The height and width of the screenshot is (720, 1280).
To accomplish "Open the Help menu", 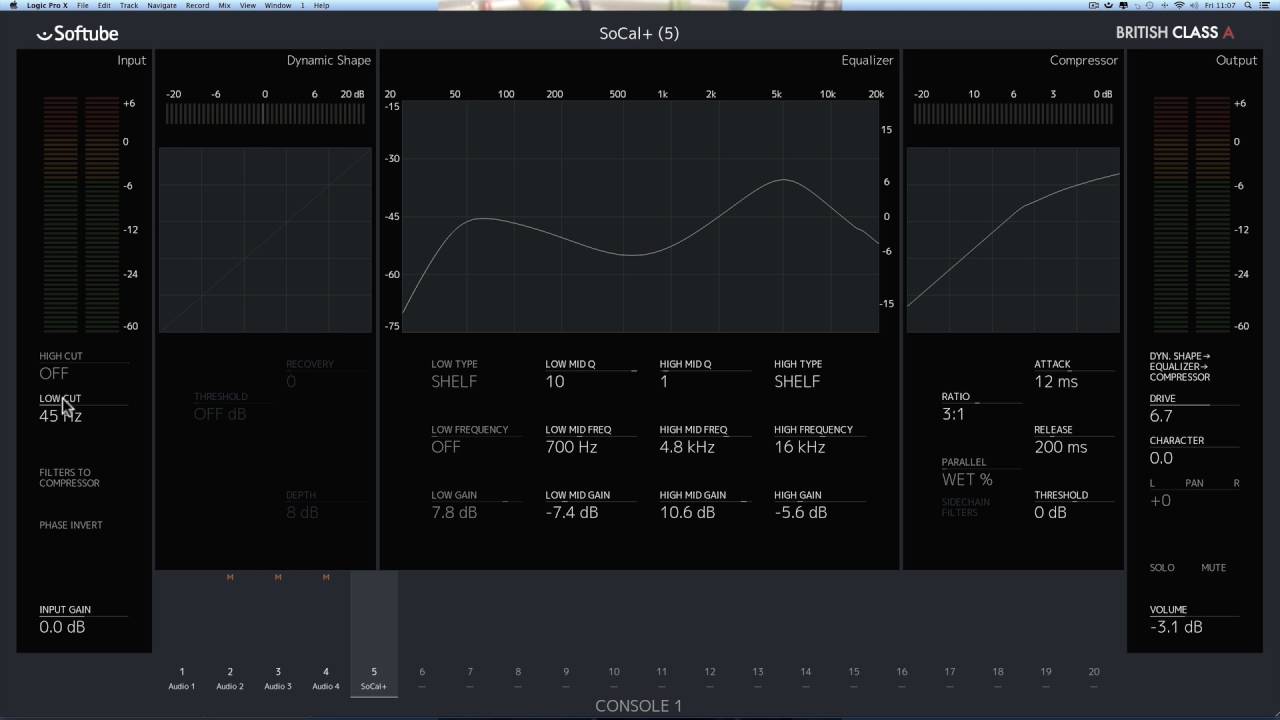I will tap(321, 5).
